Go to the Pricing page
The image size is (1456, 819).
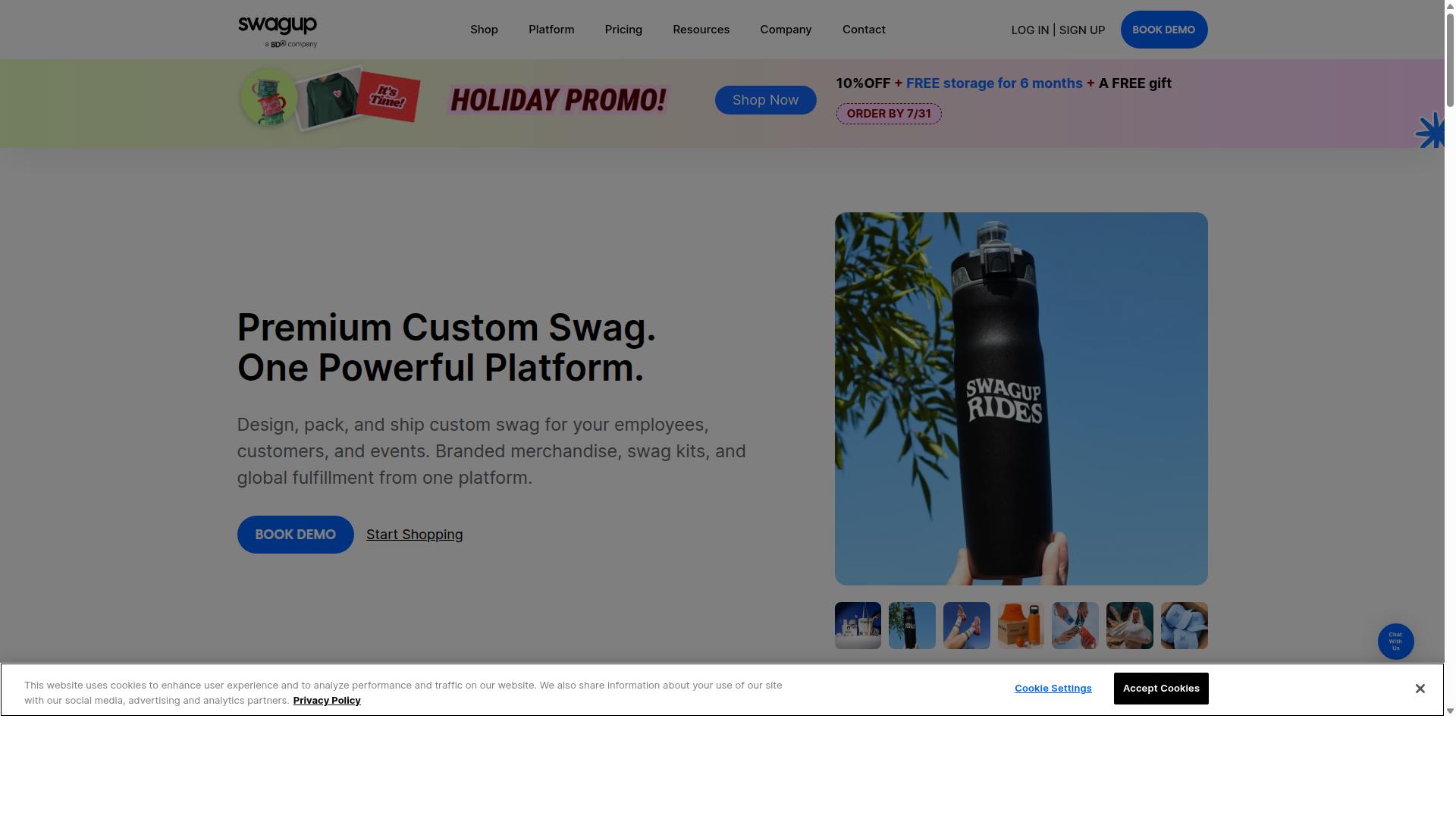[x=623, y=30]
